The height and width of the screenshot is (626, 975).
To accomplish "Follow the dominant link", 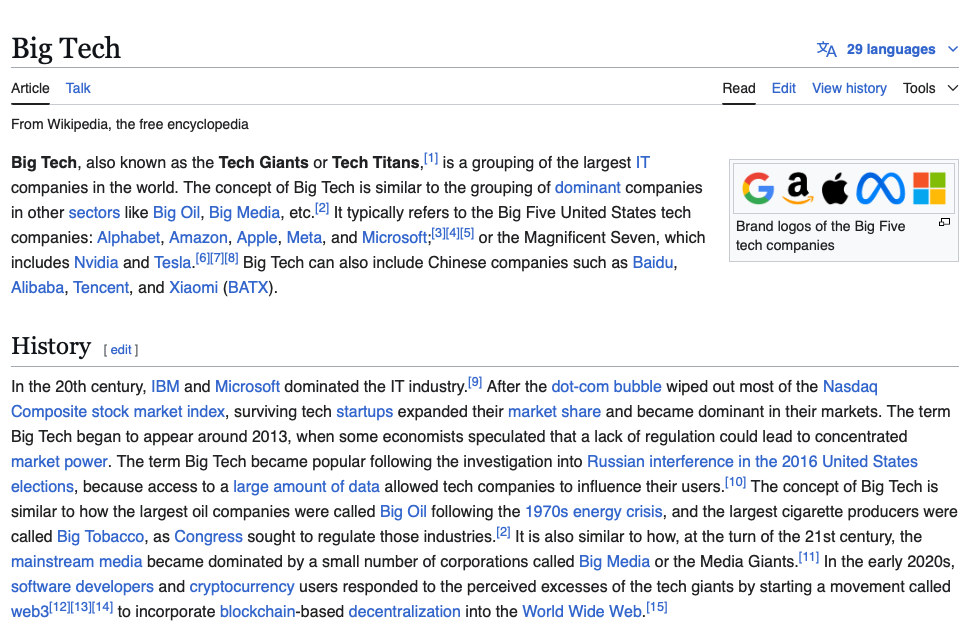I will click(x=588, y=188).
